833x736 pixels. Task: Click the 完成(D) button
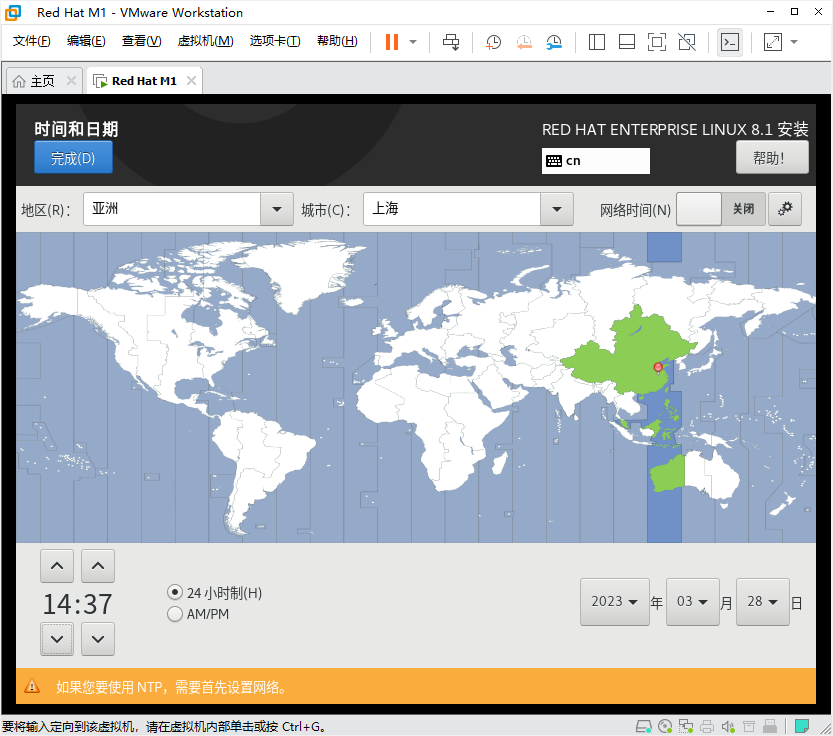coord(73,157)
